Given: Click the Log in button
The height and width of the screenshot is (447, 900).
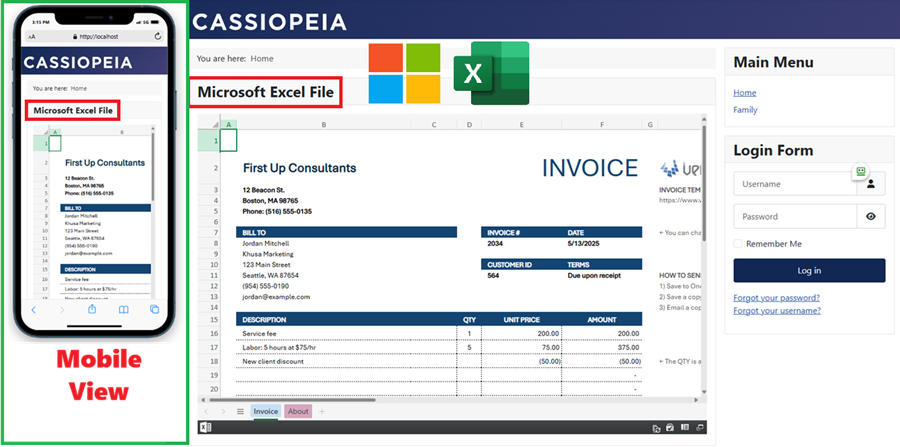Looking at the screenshot, I should (809, 271).
